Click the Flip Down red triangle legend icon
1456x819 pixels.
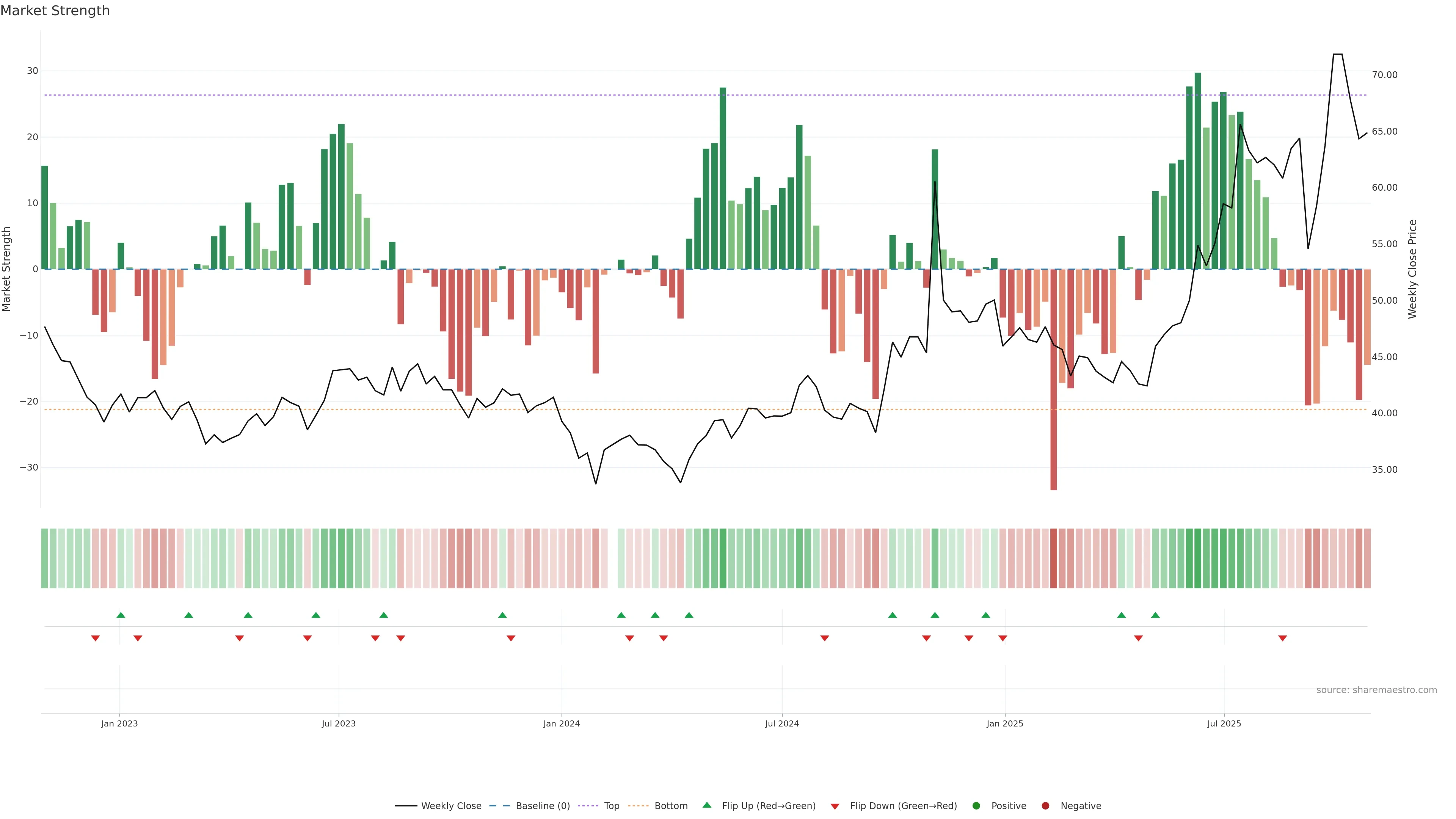(835, 806)
